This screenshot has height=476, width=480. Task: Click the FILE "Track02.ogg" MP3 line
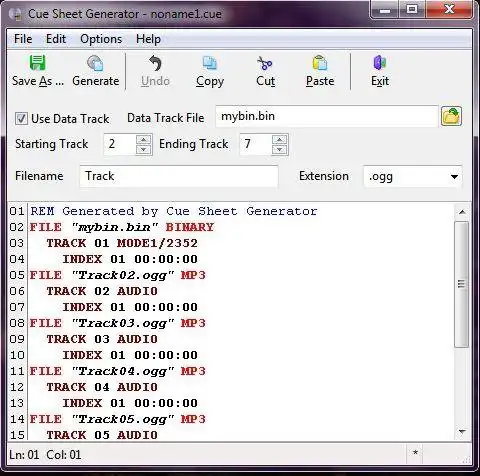tap(118, 275)
